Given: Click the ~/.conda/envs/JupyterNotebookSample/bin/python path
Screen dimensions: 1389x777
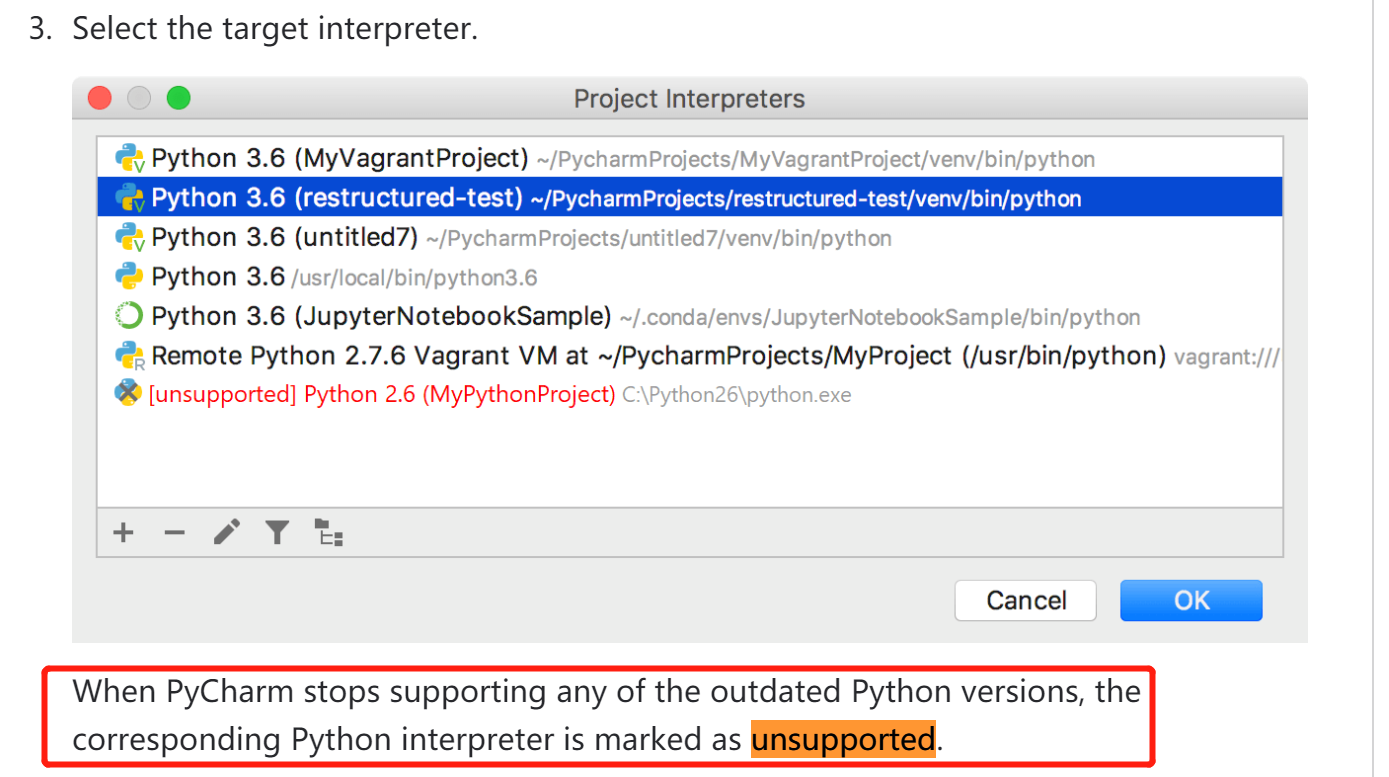Looking at the screenshot, I should click(880, 318).
